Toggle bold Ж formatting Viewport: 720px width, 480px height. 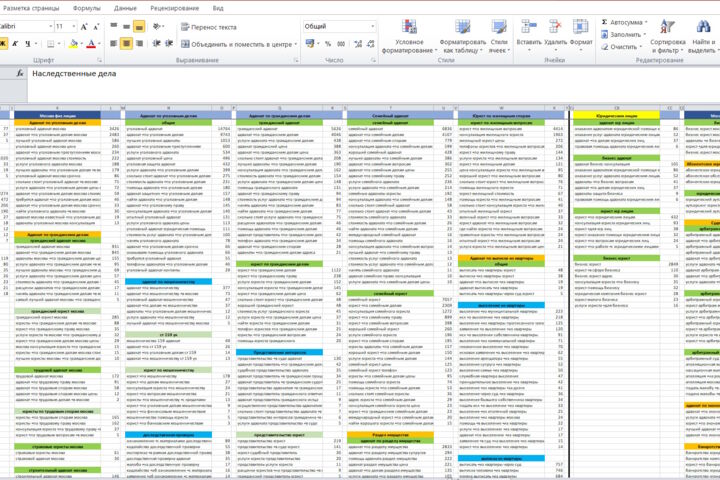click(x=3, y=44)
